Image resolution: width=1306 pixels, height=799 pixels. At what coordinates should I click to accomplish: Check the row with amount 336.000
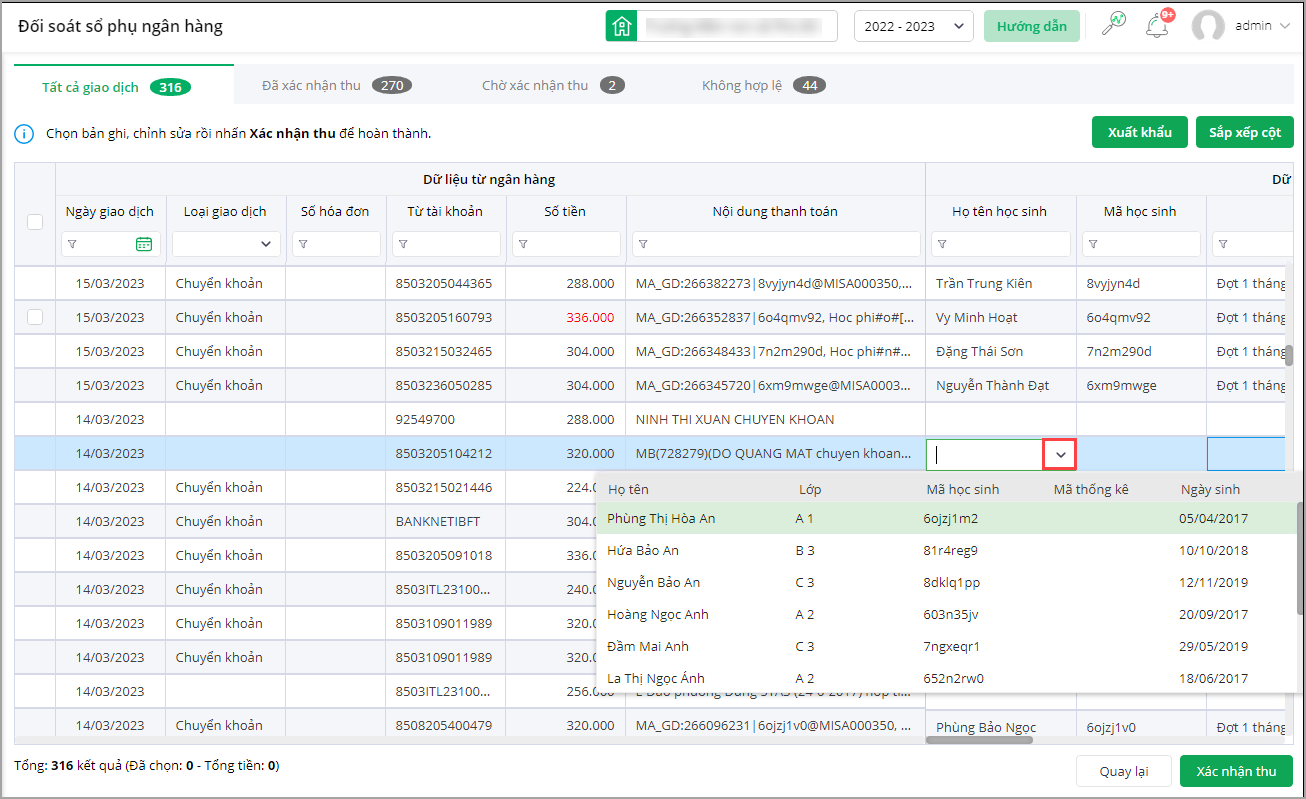(35, 317)
